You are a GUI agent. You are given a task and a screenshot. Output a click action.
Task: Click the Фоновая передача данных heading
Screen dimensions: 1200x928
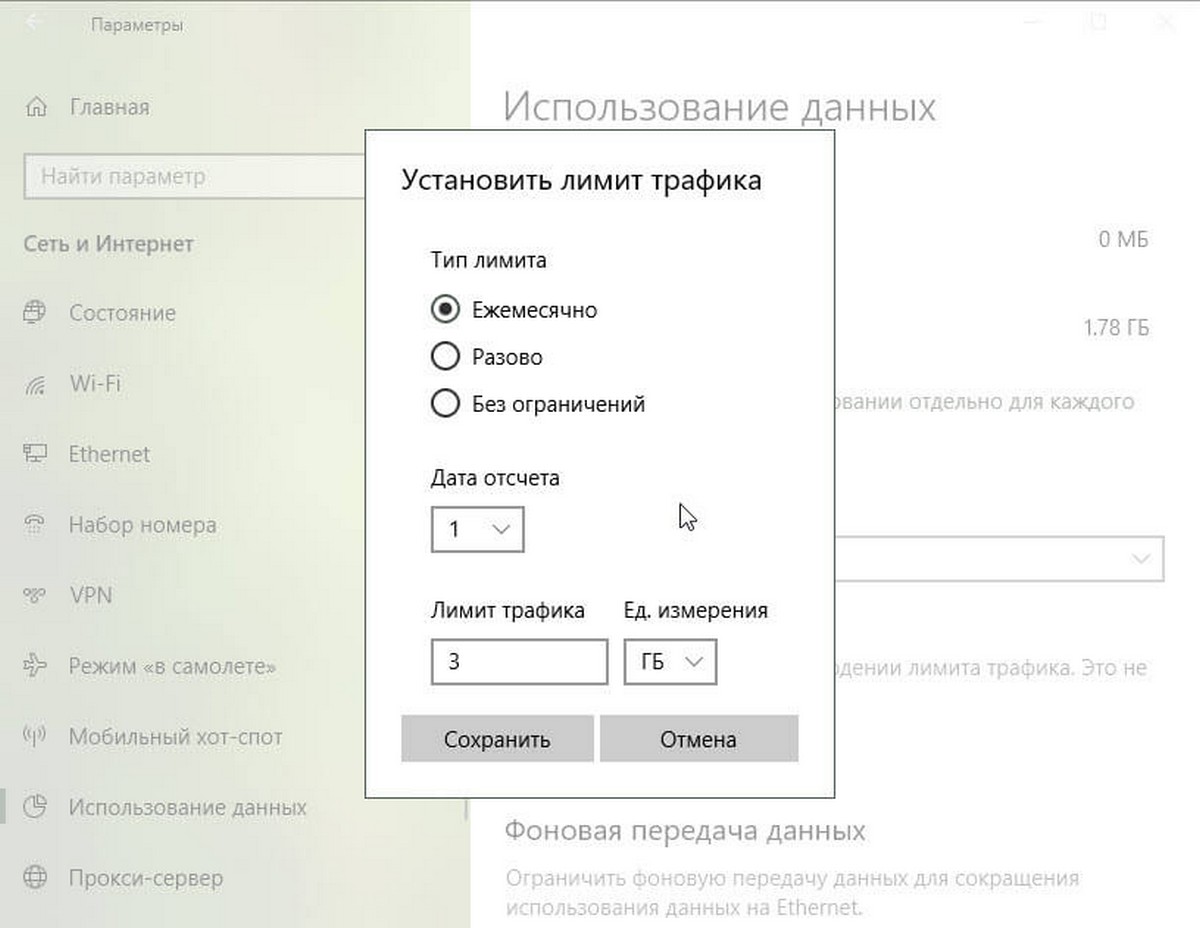(x=685, y=831)
